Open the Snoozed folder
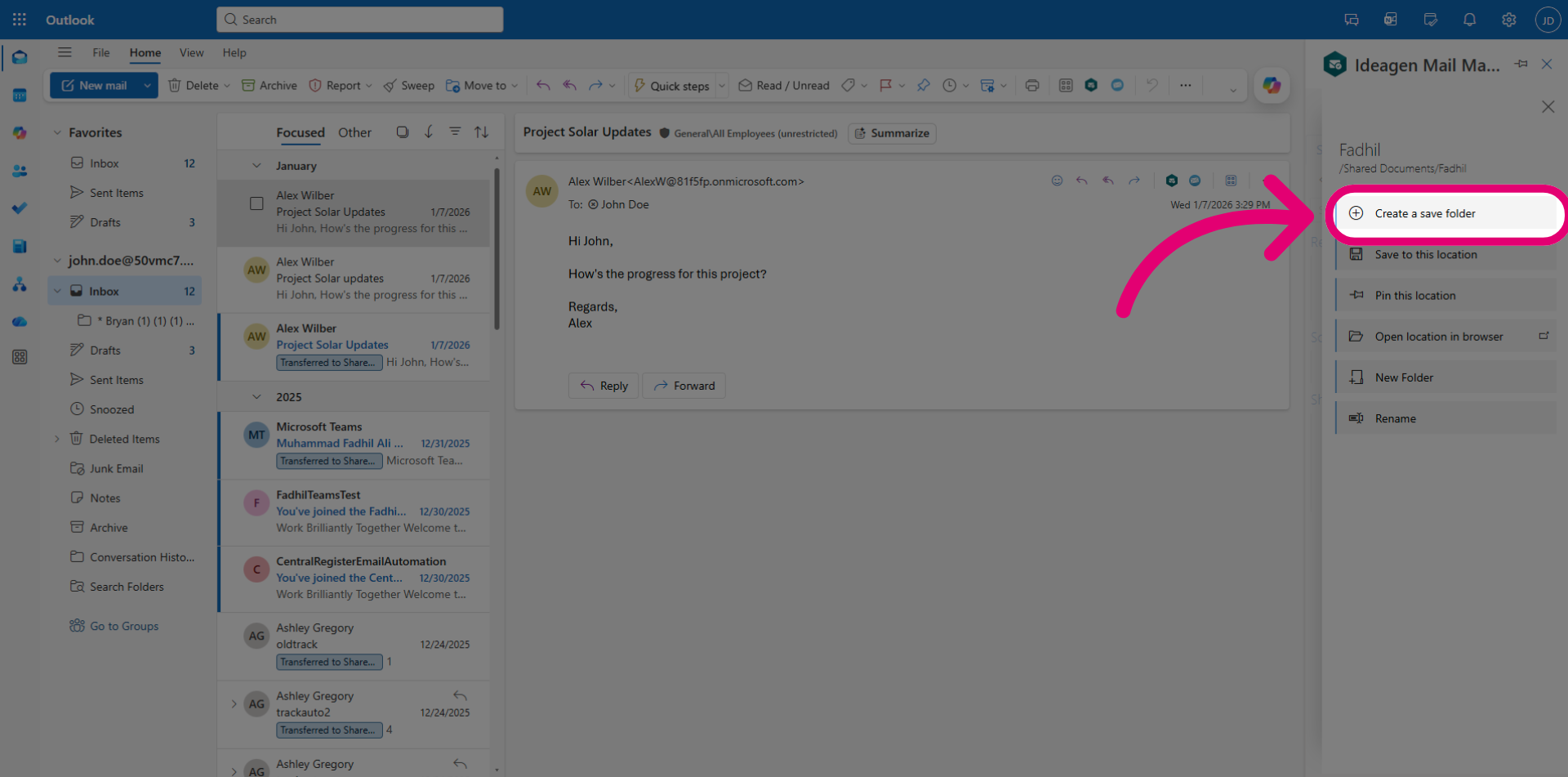 (112, 409)
